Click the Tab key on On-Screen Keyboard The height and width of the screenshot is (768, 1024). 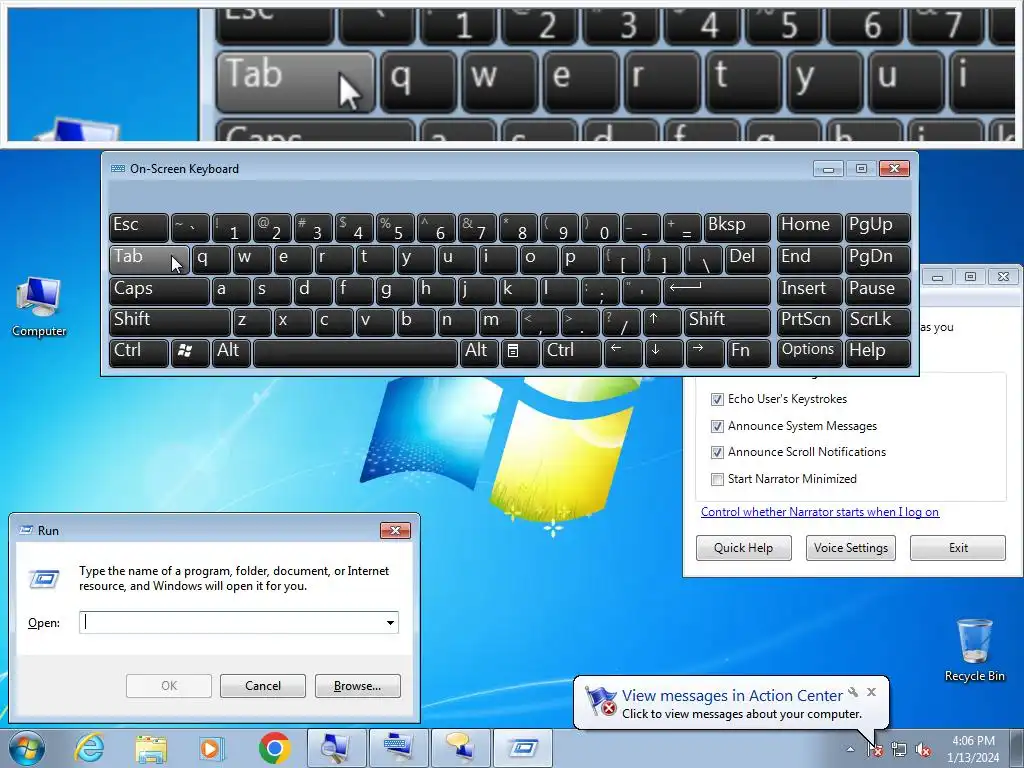click(149, 260)
